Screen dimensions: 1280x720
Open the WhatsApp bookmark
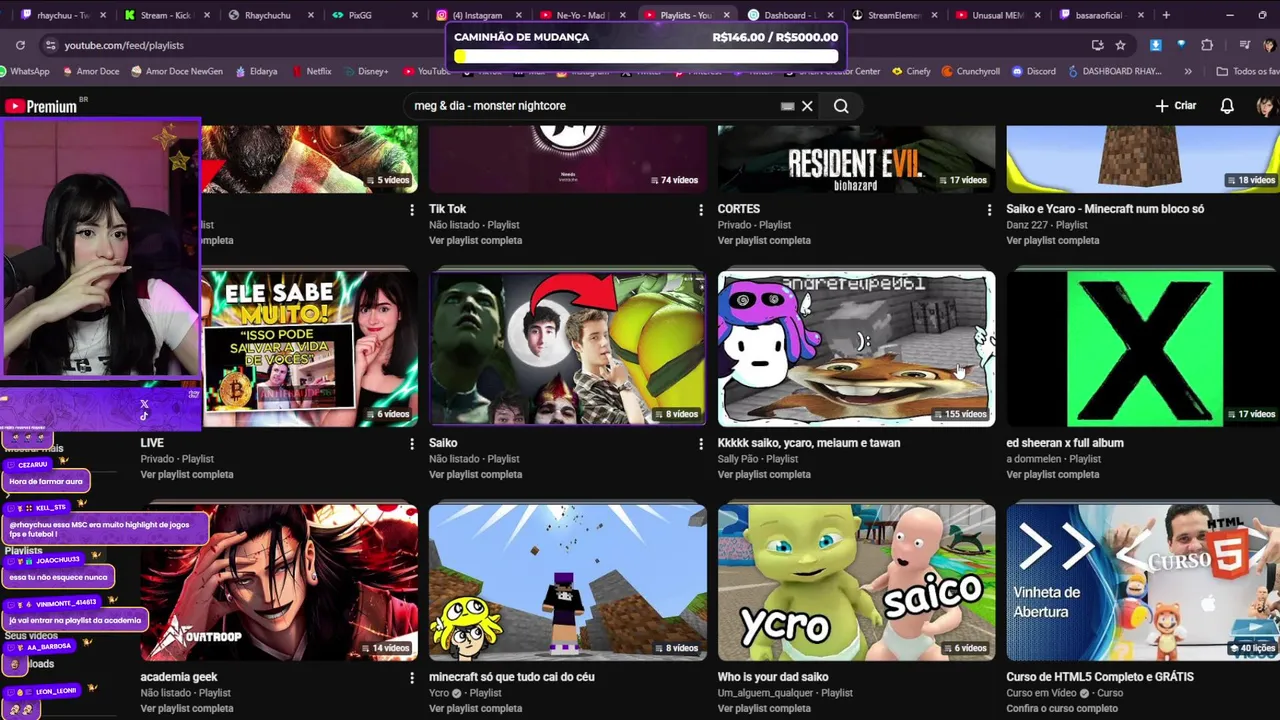pyautogui.click(x=26, y=72)
